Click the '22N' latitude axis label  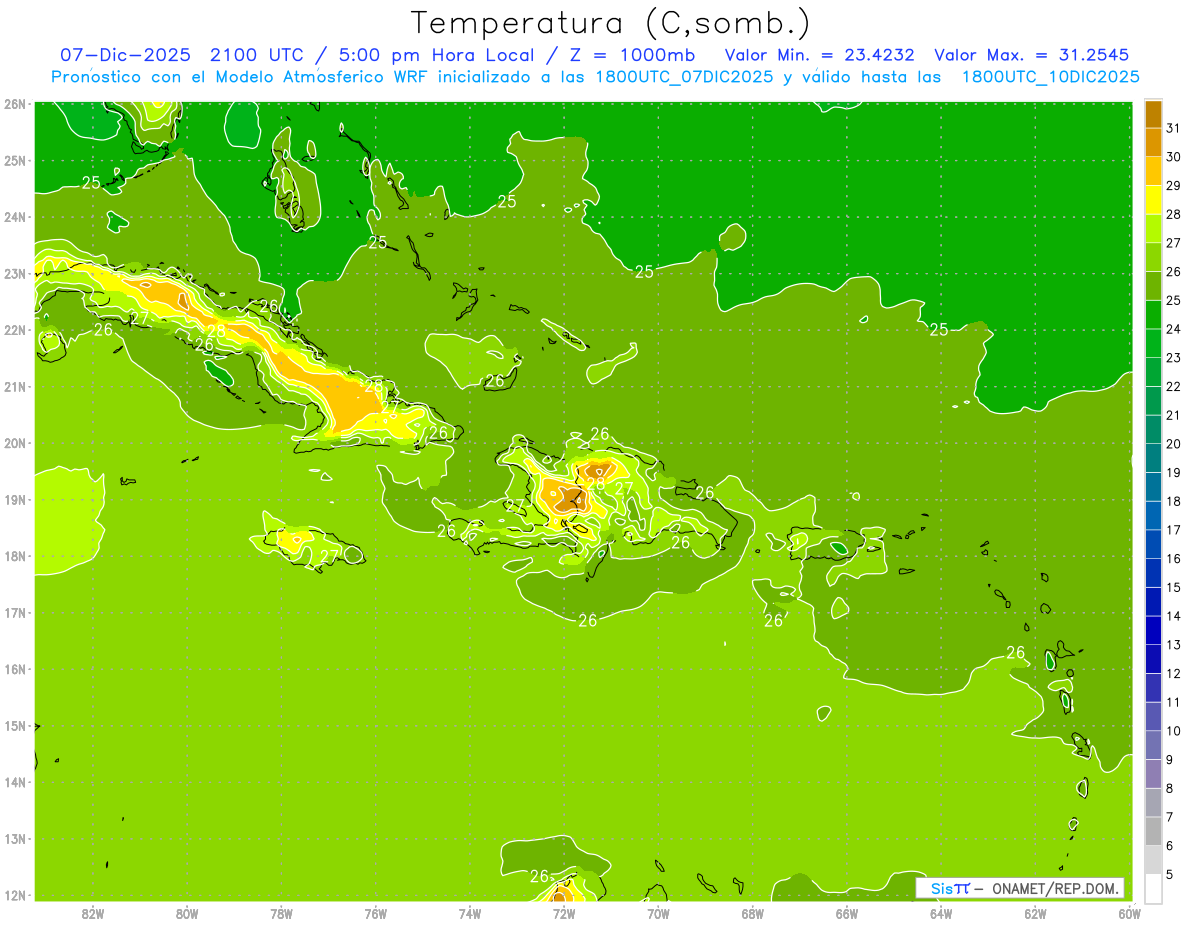(15, 330)
